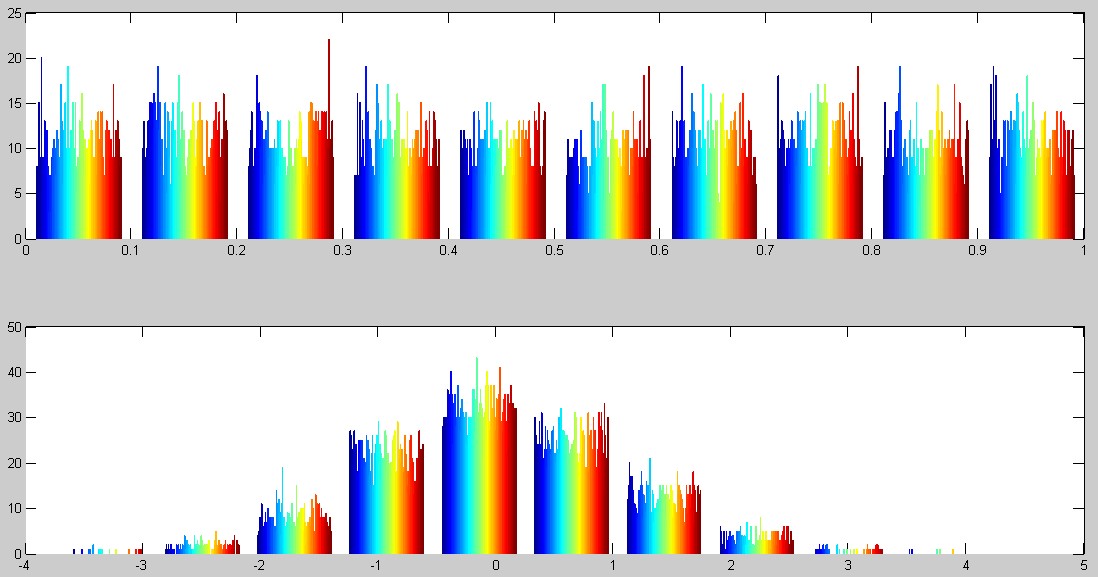Click the 0.5 tick label on upper x-axis
The width and height of the screenshot is (1098, 577).
[553, 250]
